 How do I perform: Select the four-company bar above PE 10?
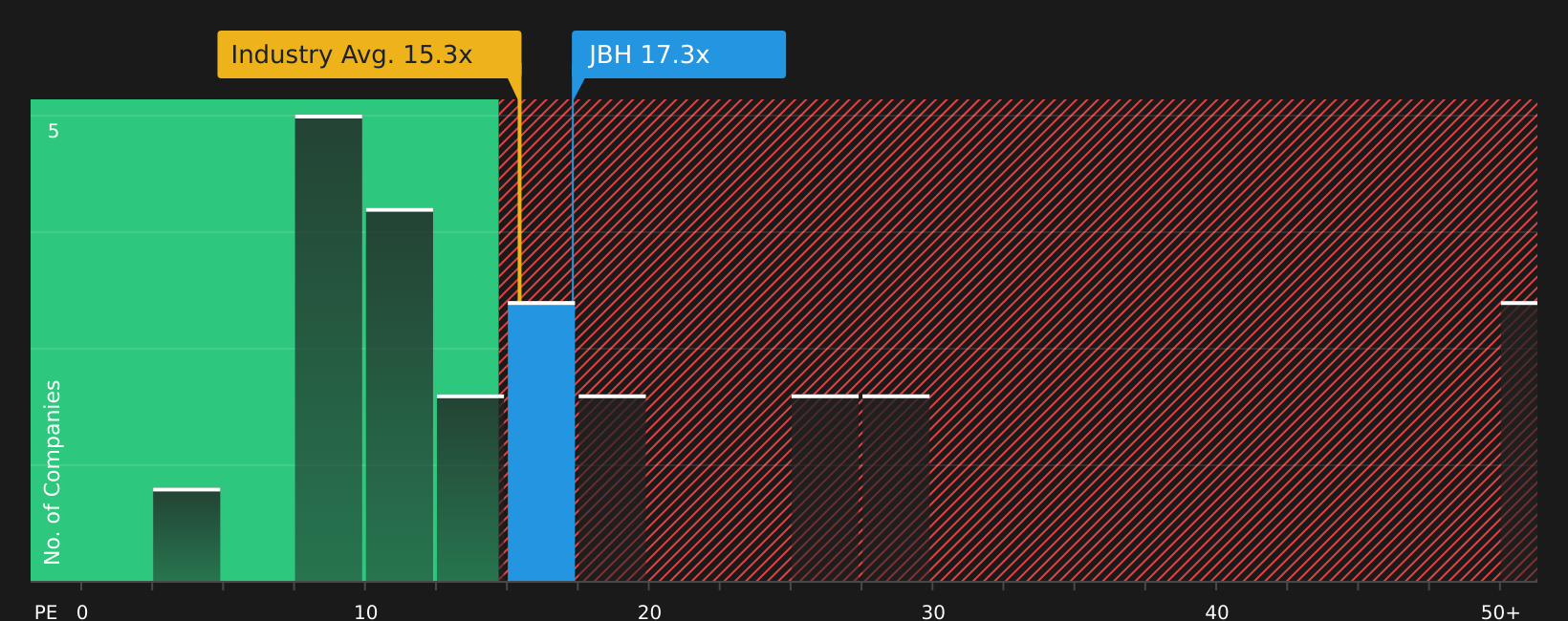tap(399, 395)
